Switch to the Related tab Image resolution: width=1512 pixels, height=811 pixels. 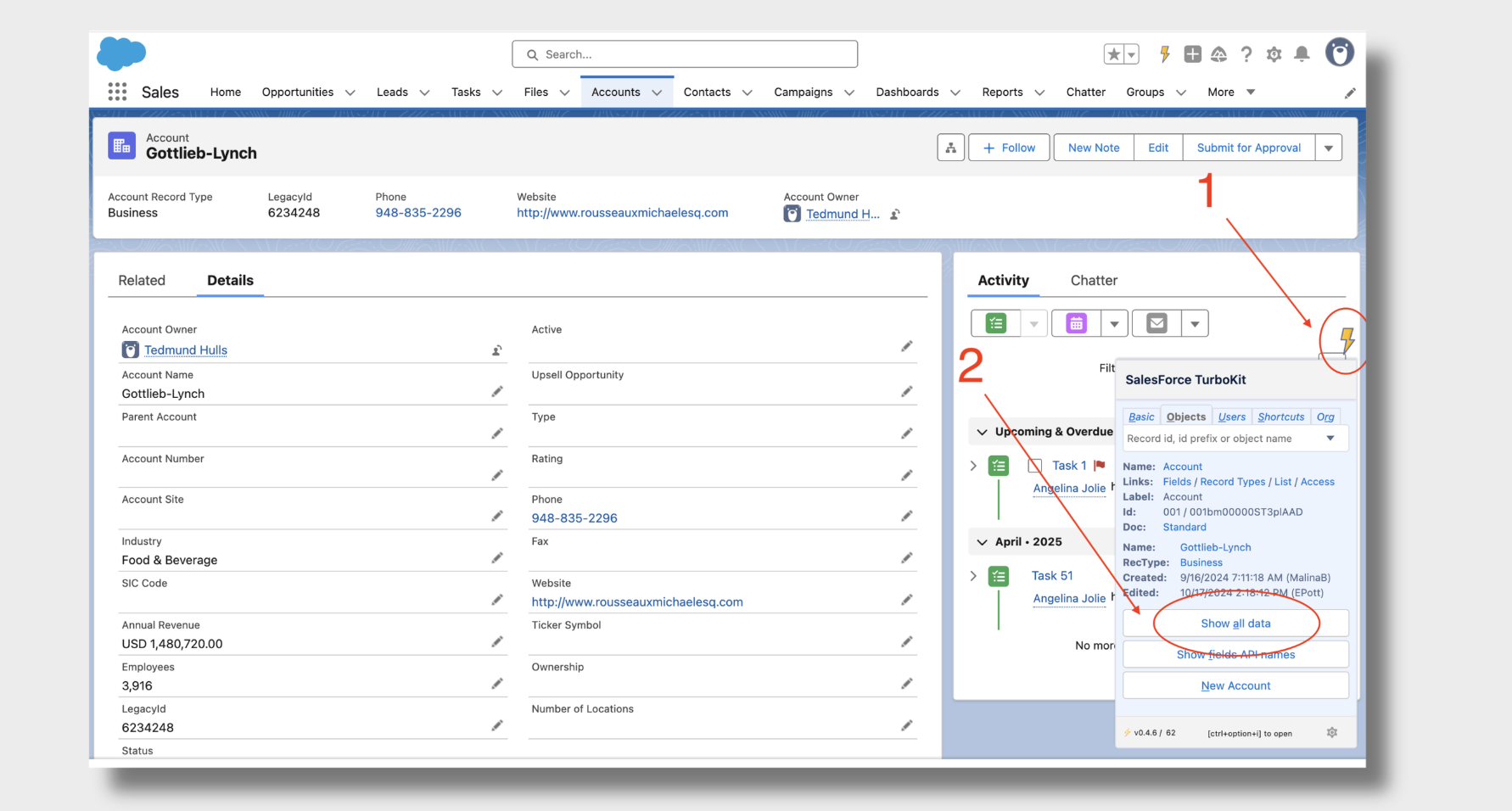tap(141, 280)
